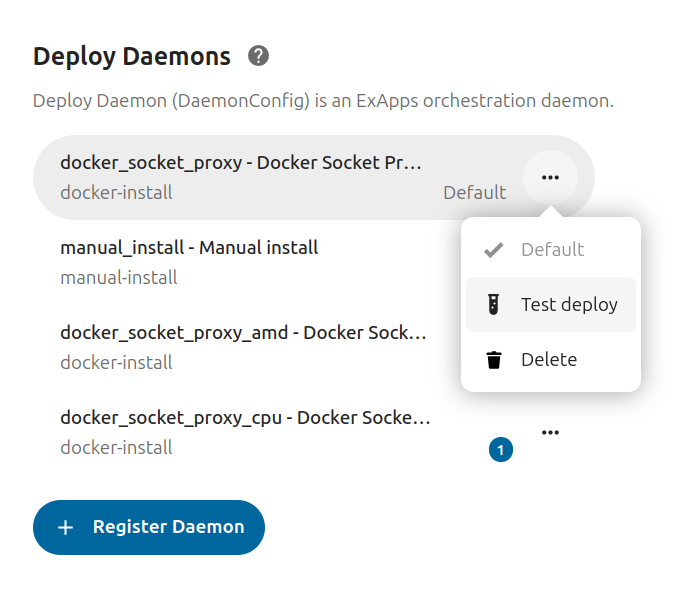The width and height of the screenshot is (696, 601).
Task: Click the Deploy Daemons heading
Action: coord(132,56)
